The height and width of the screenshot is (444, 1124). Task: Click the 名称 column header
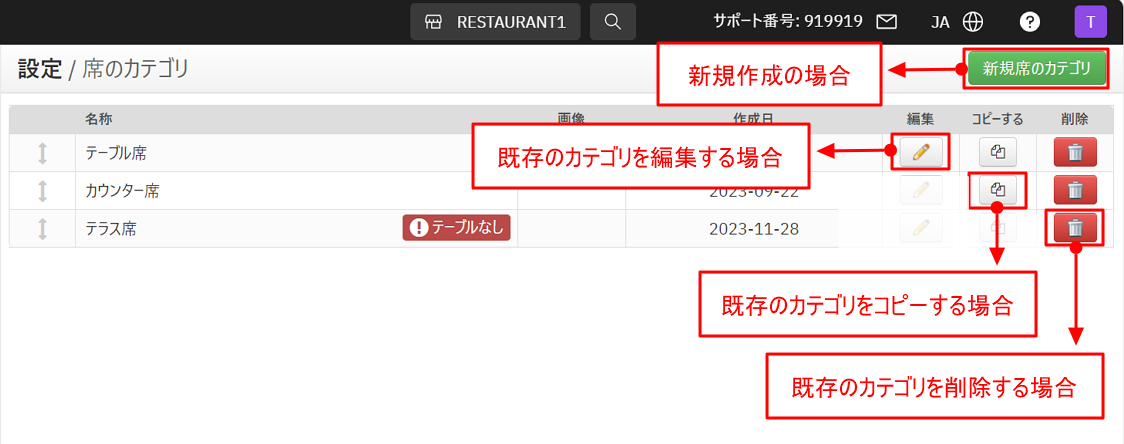point(98,119)
